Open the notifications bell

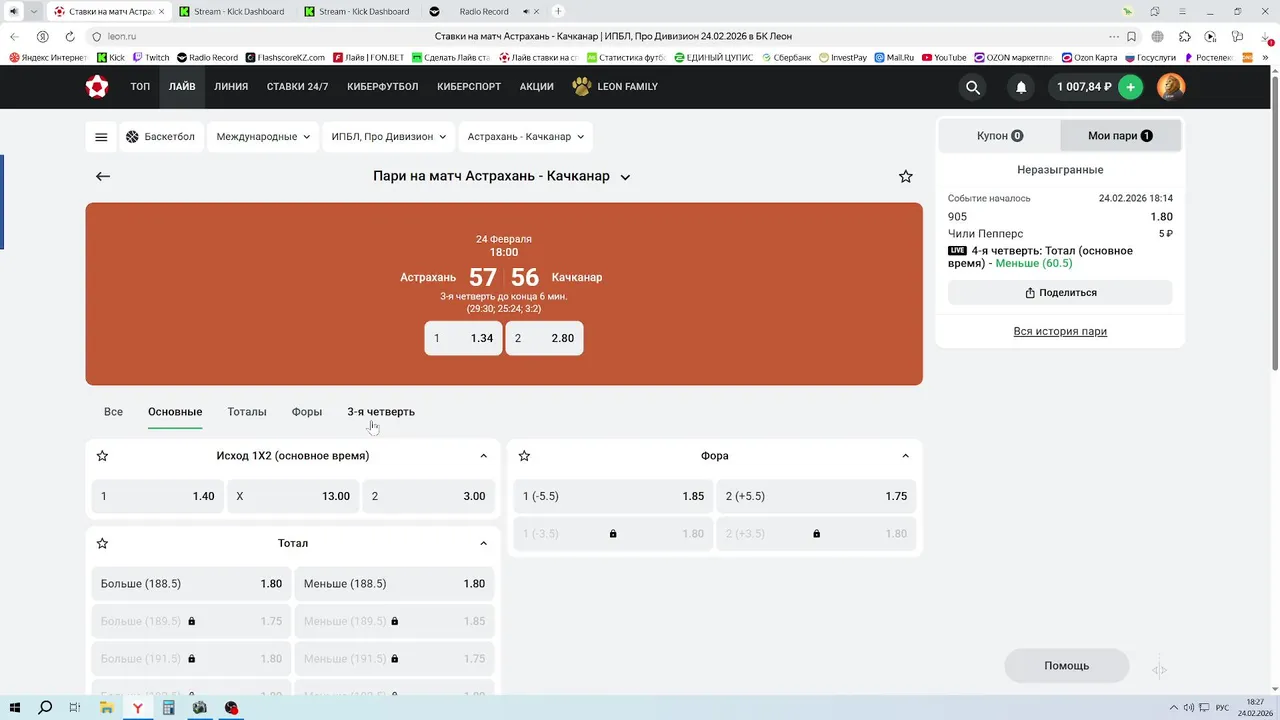pos(1021,87)
